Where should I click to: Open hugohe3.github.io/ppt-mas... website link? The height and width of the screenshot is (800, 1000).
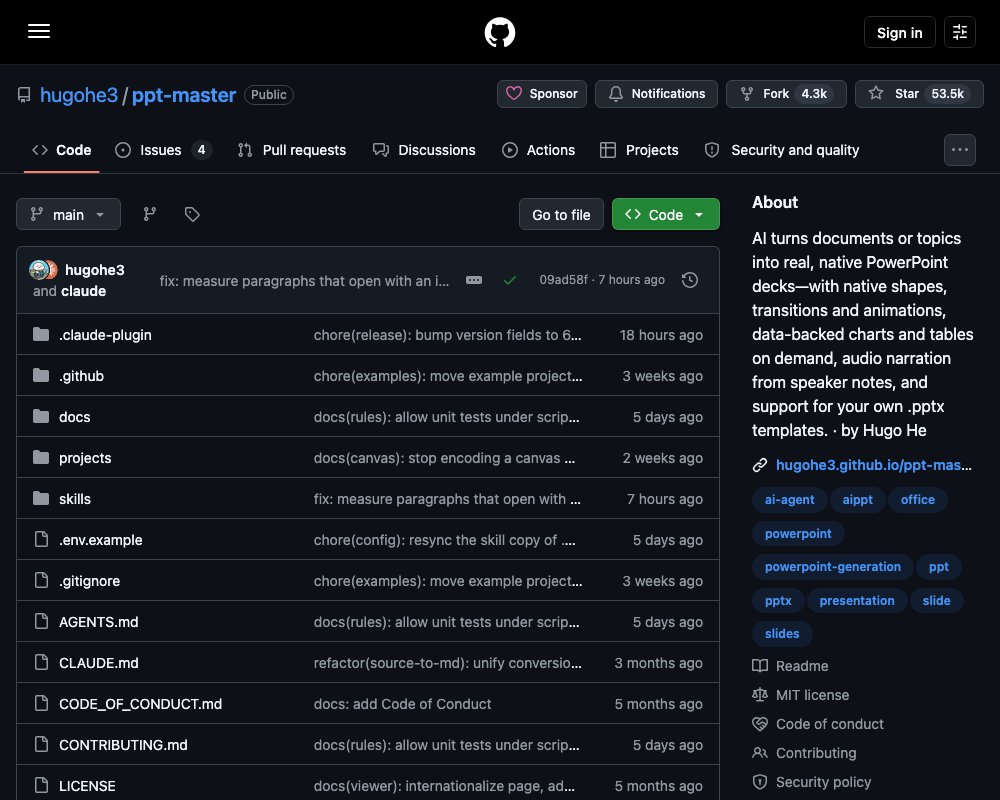(x=874, y=465)
